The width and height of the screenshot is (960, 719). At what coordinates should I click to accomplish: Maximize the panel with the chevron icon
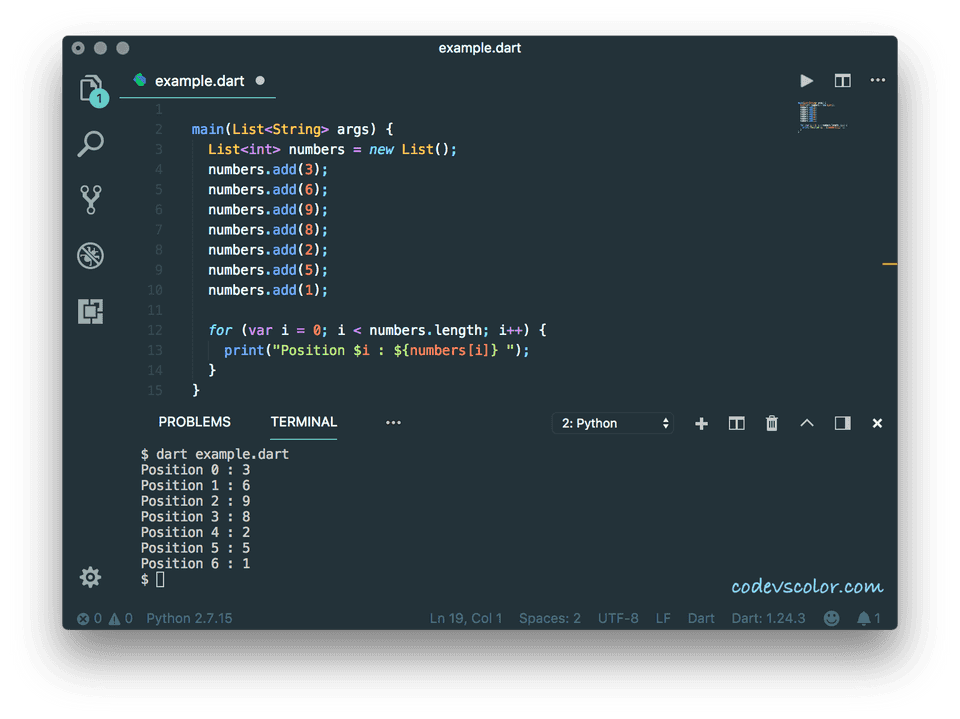tap(806, 423)
